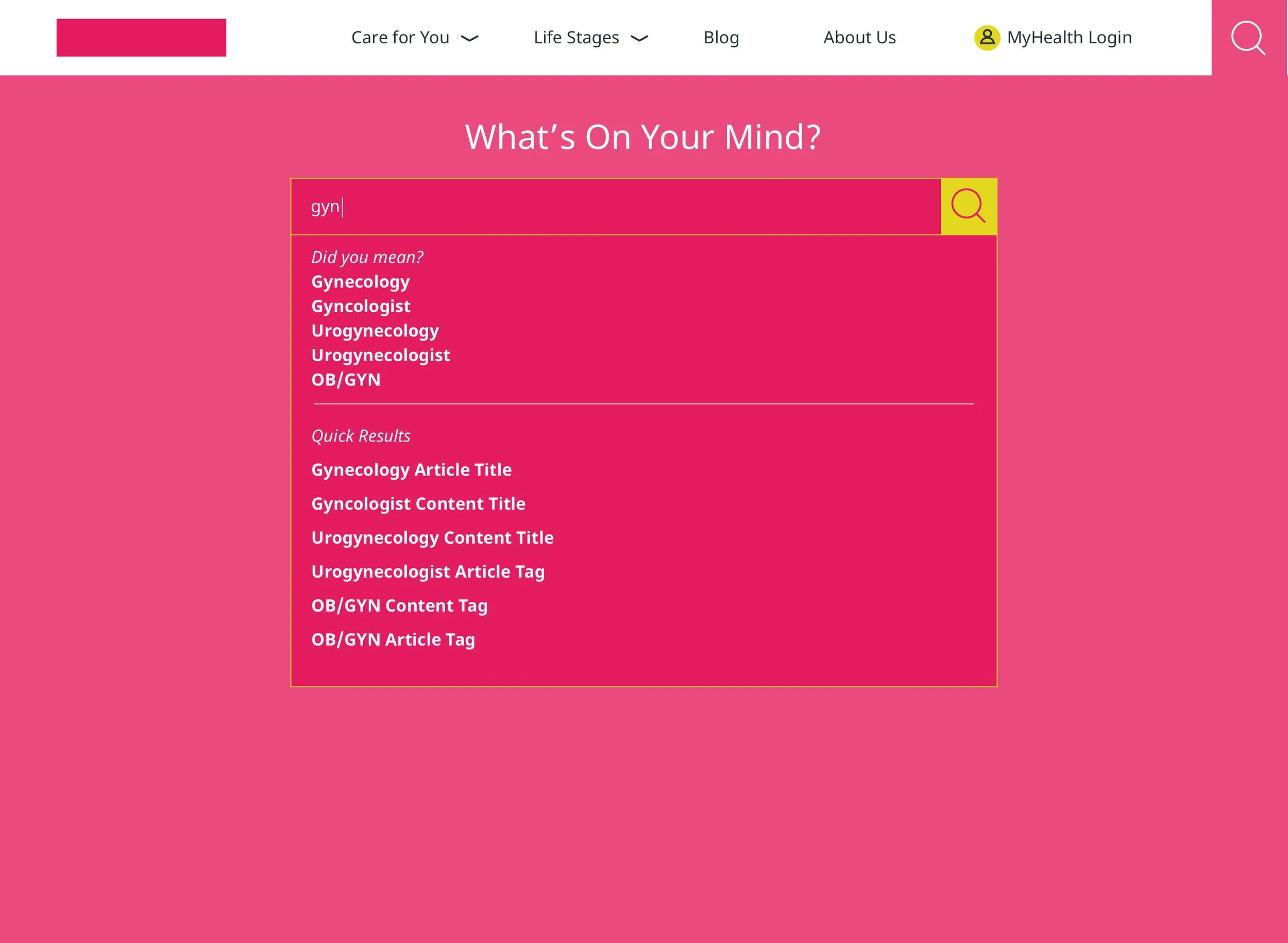The image size is (1288, 943).
Task: Open Urogynecology Content Title result
Action: (x=432, y=537)
